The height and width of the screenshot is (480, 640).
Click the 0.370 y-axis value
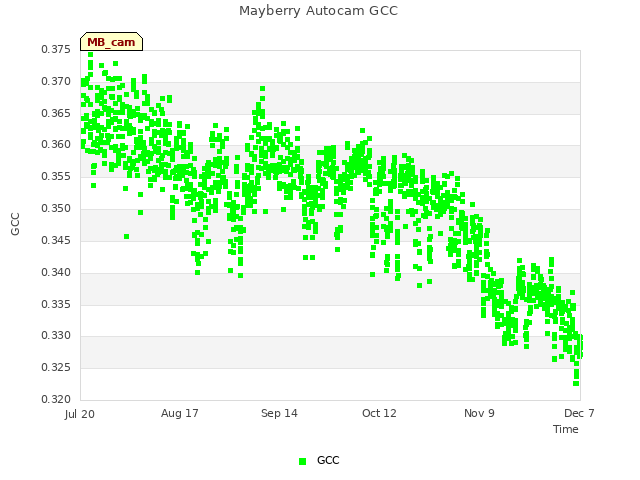(x=56, y=82)
